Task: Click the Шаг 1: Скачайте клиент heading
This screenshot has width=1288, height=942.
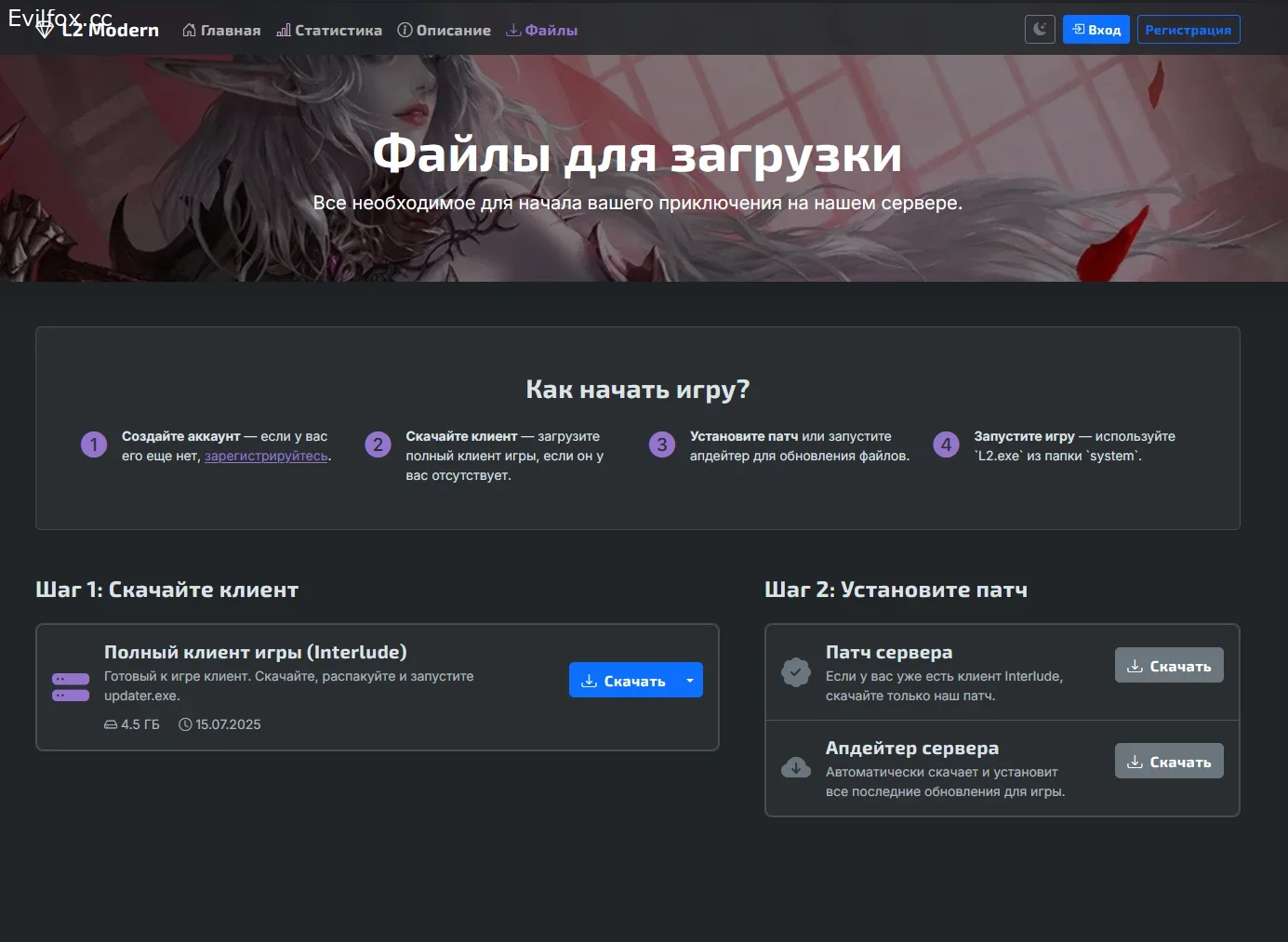Action: pos(167,590)
